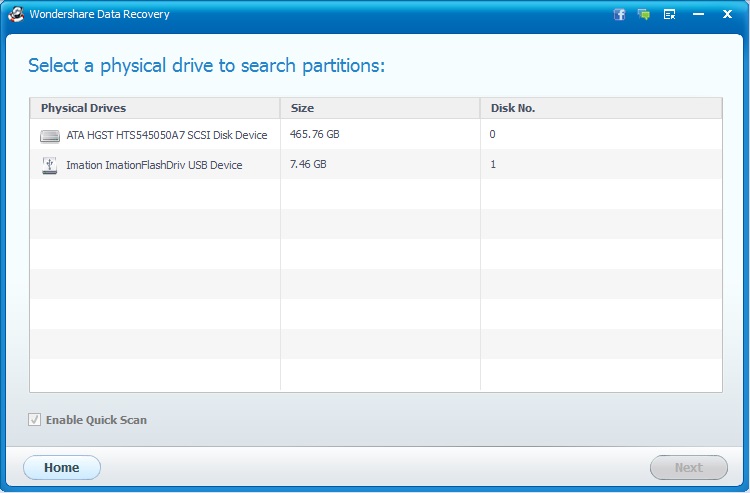This screenshot has height=493, width=750.
Task: Click the grayed Next button
Action: pyautogui.click(x=689, y=467)
